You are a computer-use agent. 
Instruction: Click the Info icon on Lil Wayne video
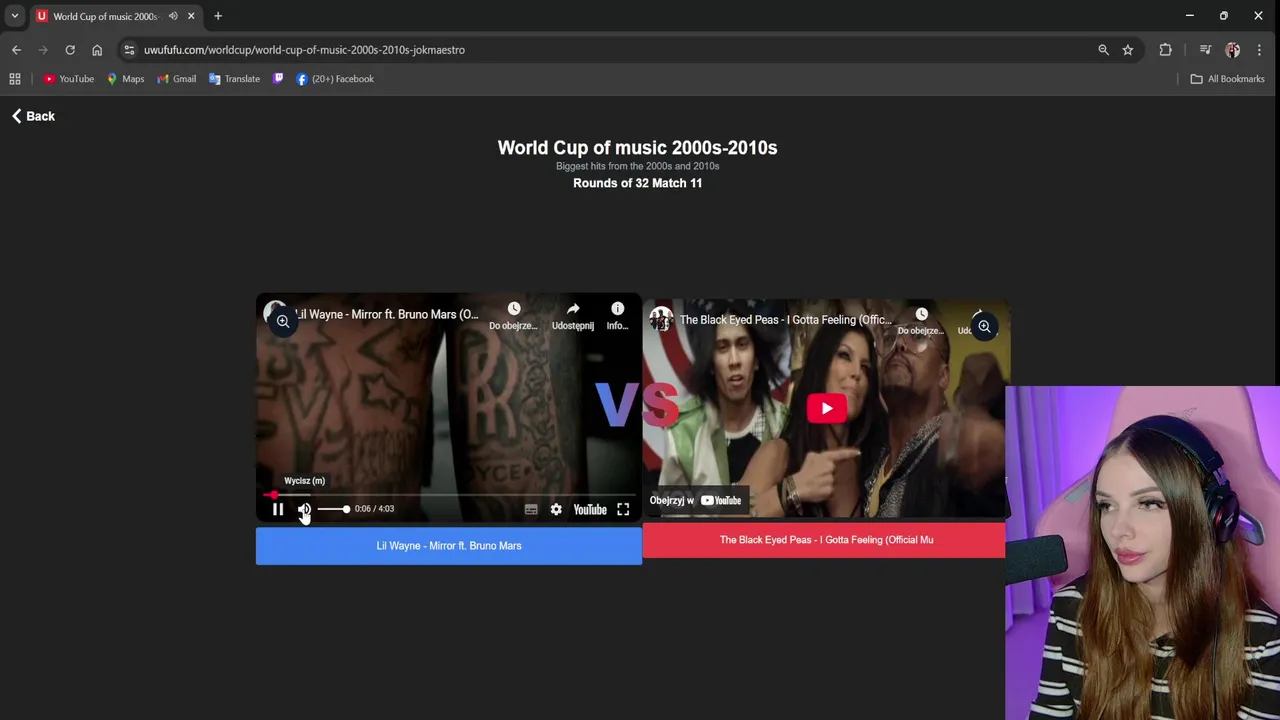pyautogui.click(x=618, y=309)
